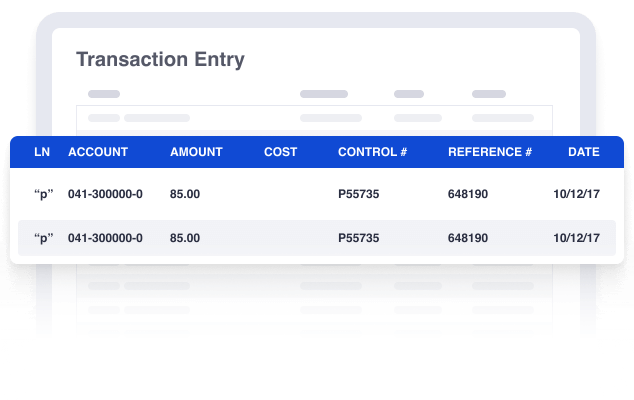Click amount 85.00 in shaded second row
Viewport: 634px width, 400px height.
coord(185,238)
